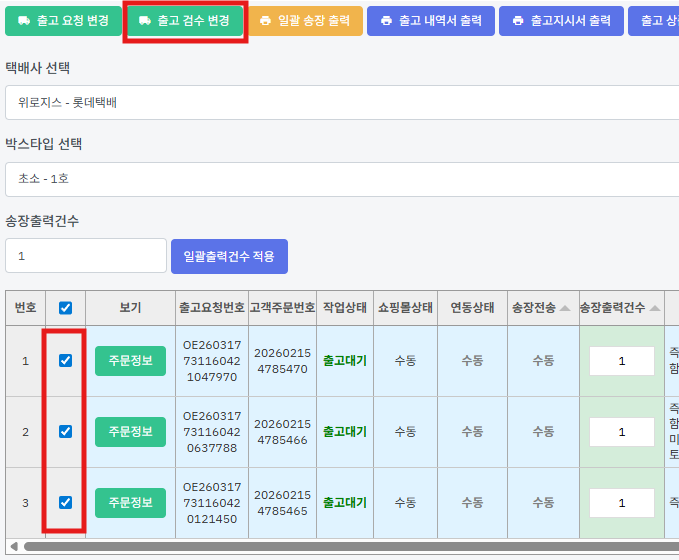Uncheck the row 3 checkbox

(x=66, y=502)
